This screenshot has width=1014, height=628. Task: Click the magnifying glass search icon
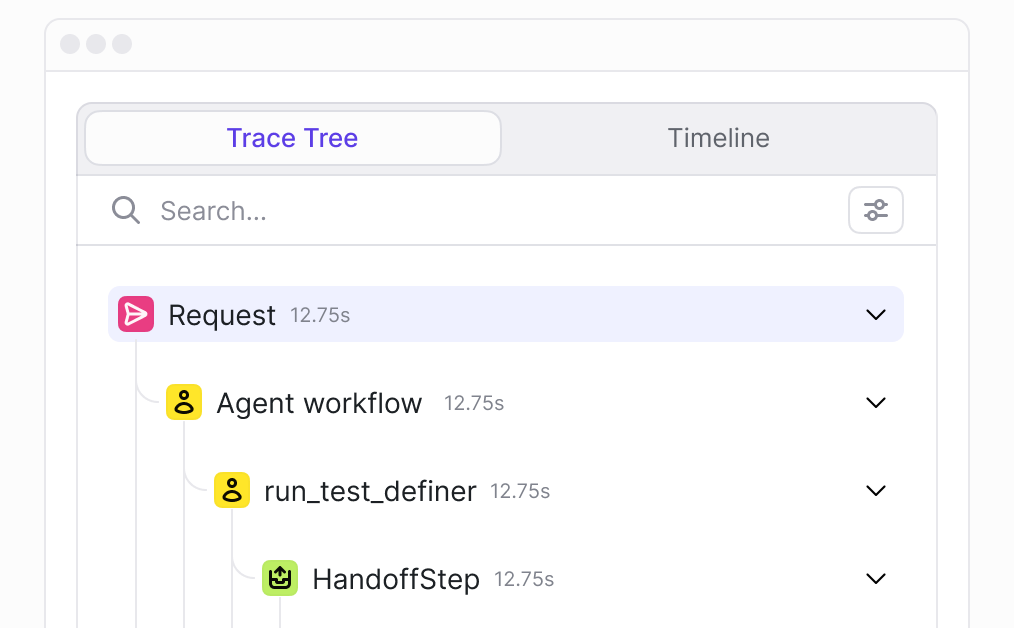click(125, 210)
